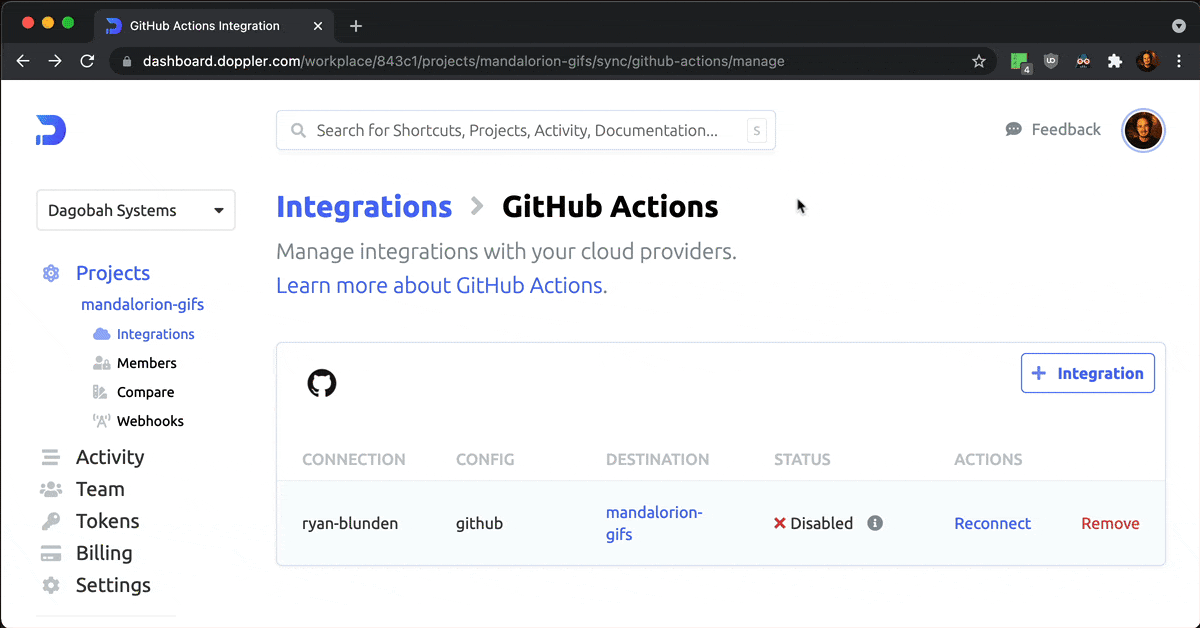This screenshot has height=628, width=1200.
Task: Click the Settings gear in the sidebar
Action: [x=50, y=585]
